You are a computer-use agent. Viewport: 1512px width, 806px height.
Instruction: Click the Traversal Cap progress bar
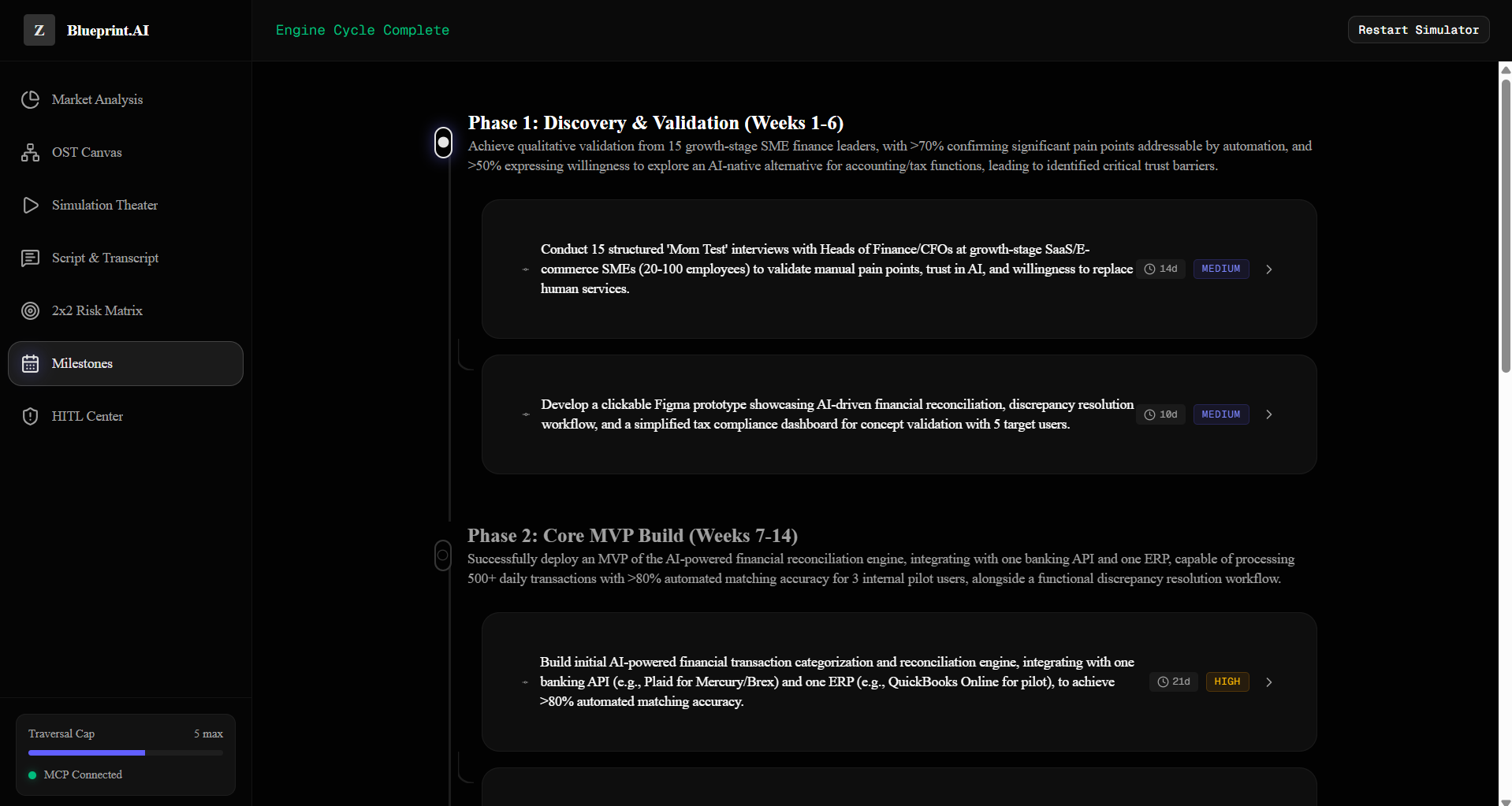(125, 753)
